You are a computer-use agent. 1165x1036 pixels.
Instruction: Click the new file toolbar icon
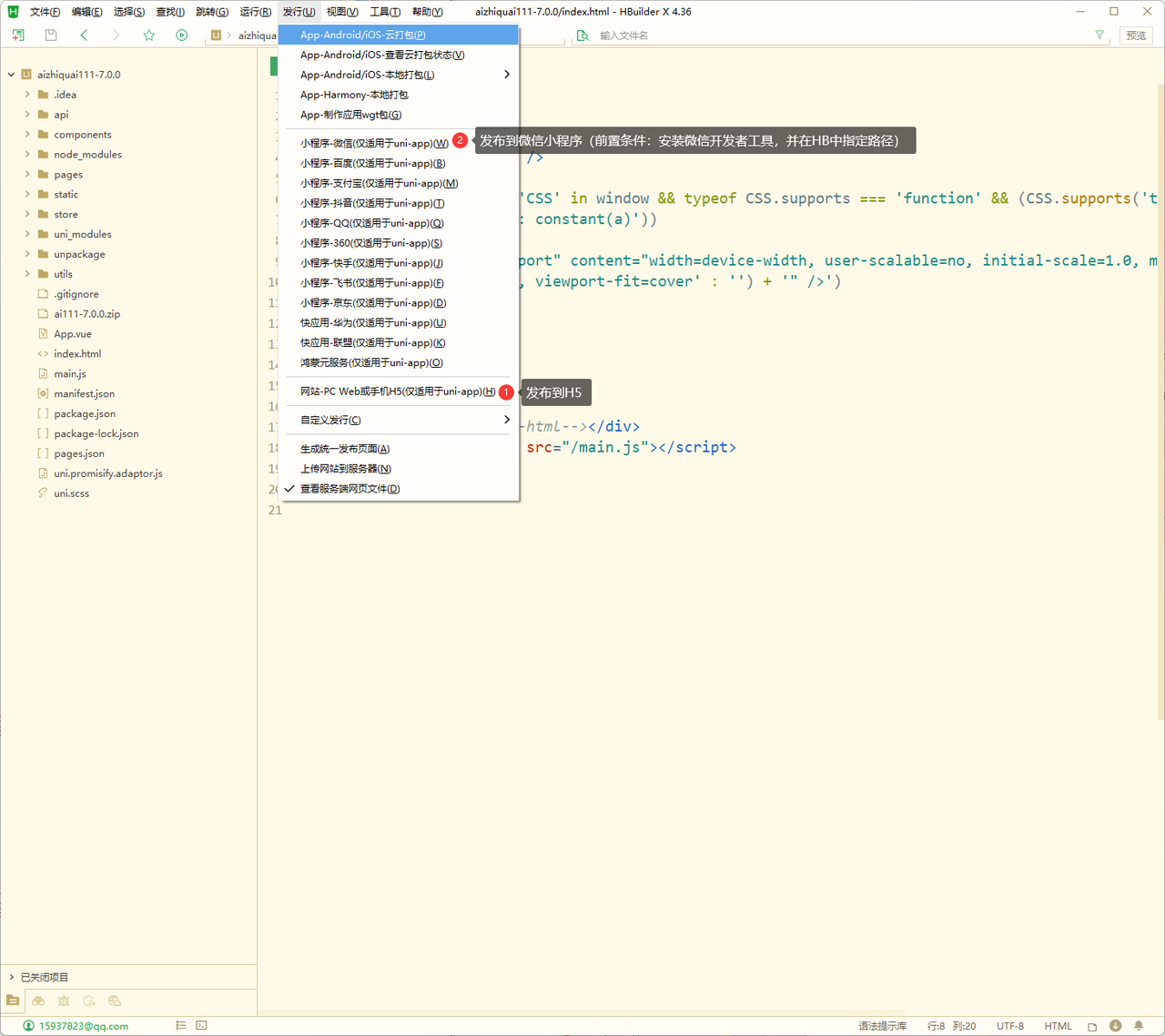[18, 35]
